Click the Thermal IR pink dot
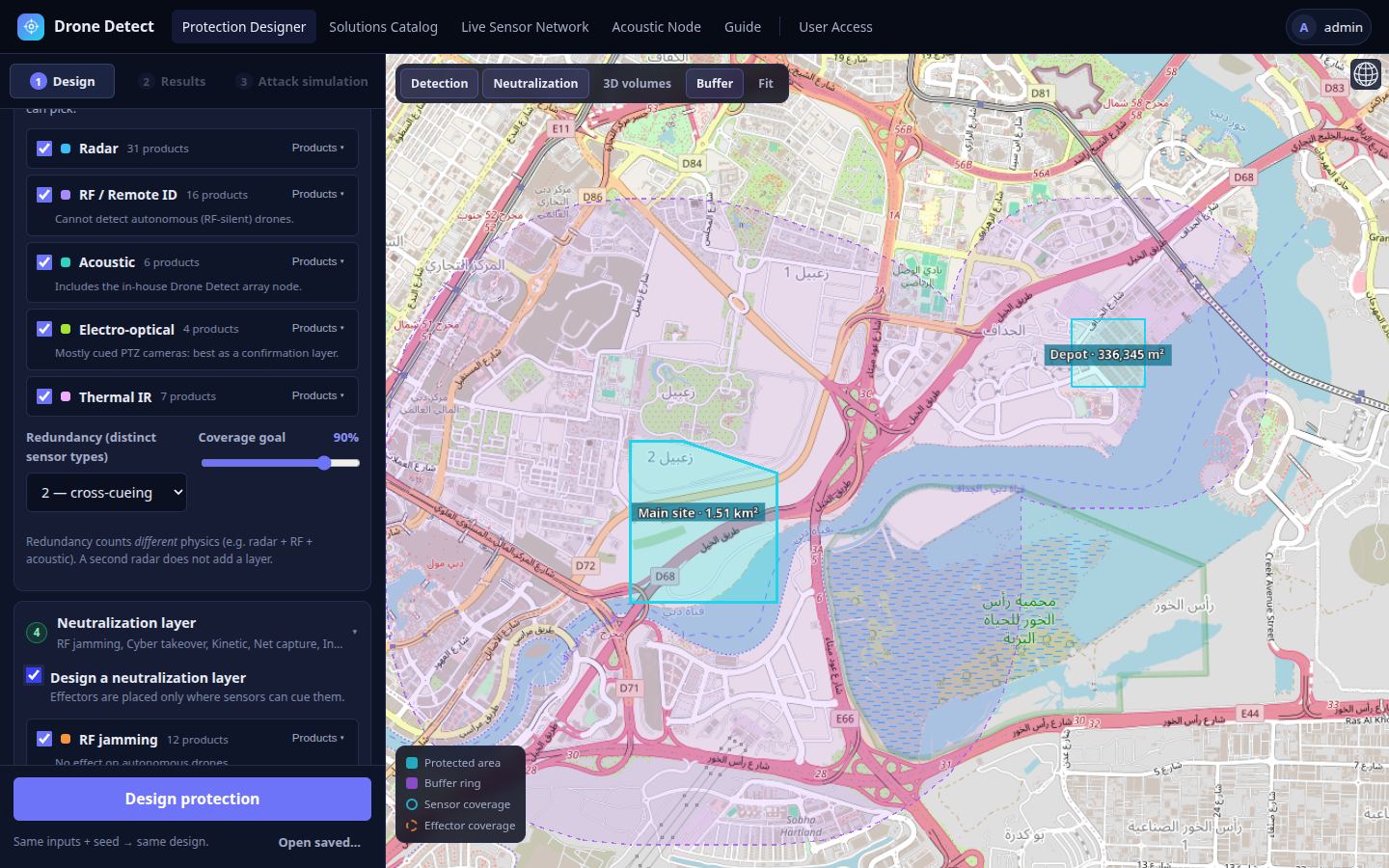 tap(66, 396)
